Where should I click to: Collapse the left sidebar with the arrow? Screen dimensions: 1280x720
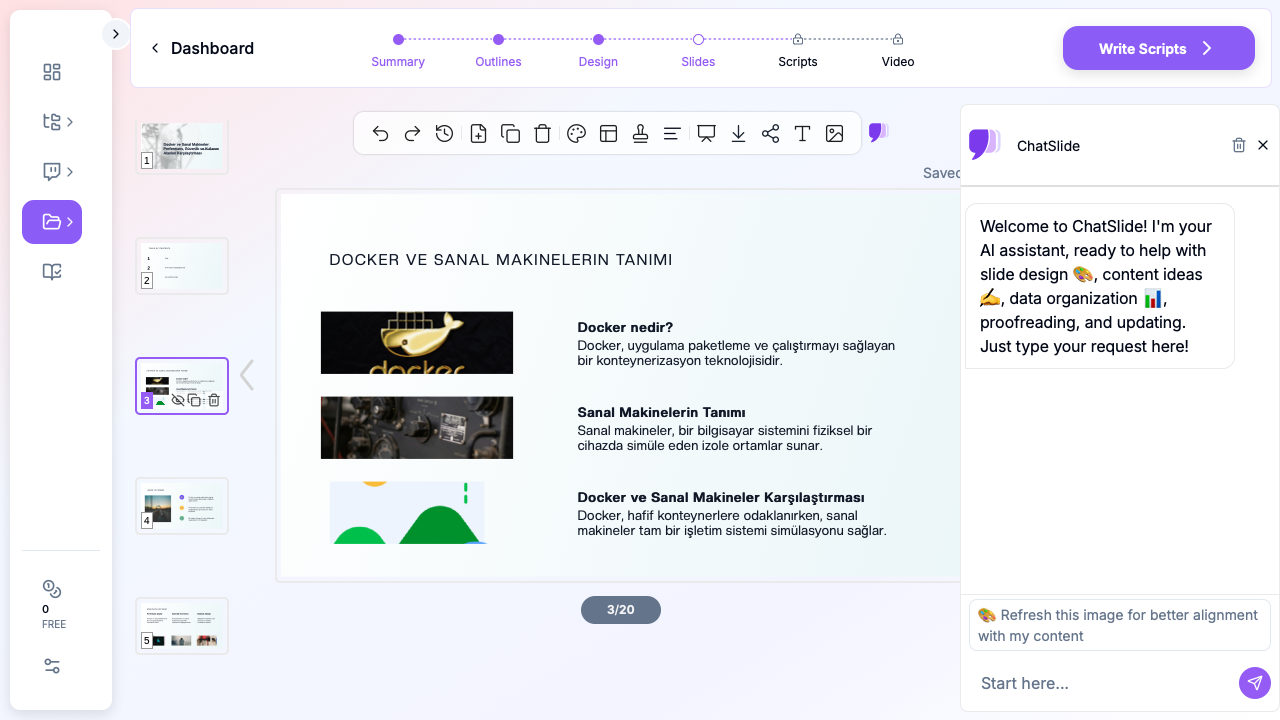[x=116, y=33]
